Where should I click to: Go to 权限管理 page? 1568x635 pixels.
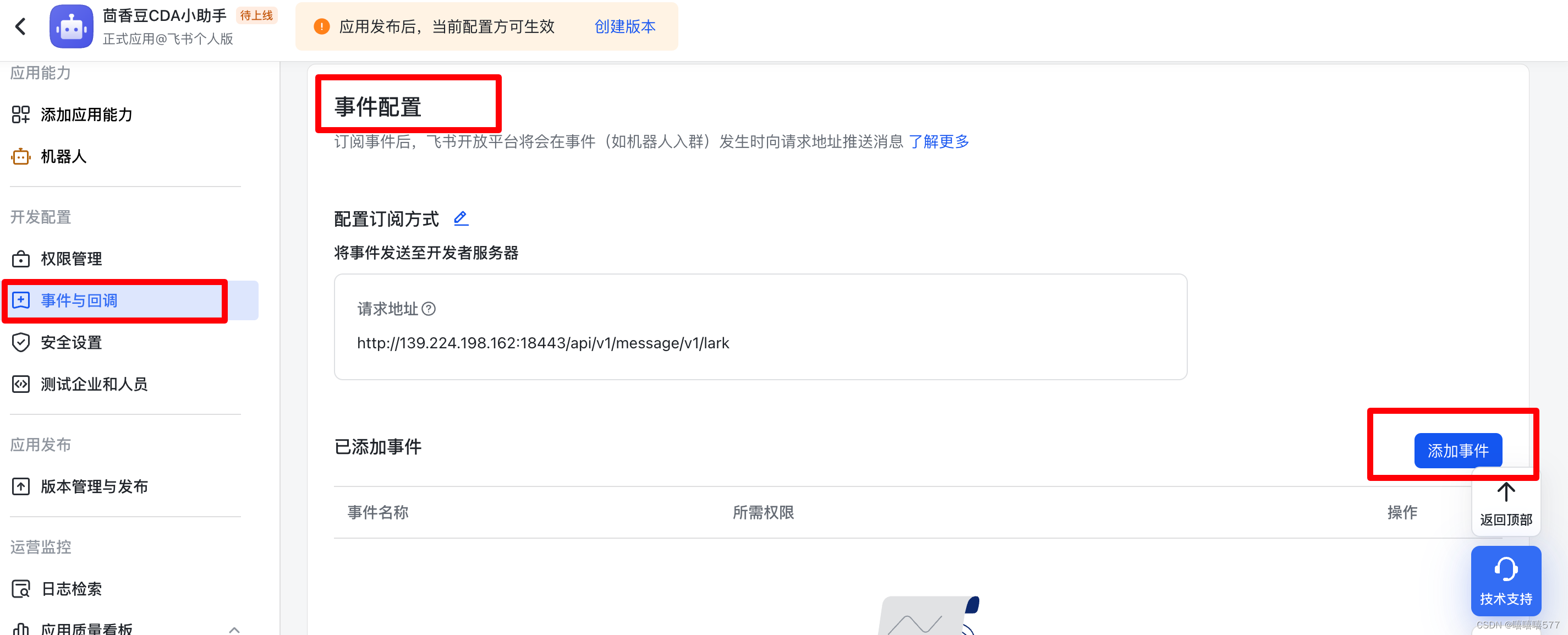[71, 259]
